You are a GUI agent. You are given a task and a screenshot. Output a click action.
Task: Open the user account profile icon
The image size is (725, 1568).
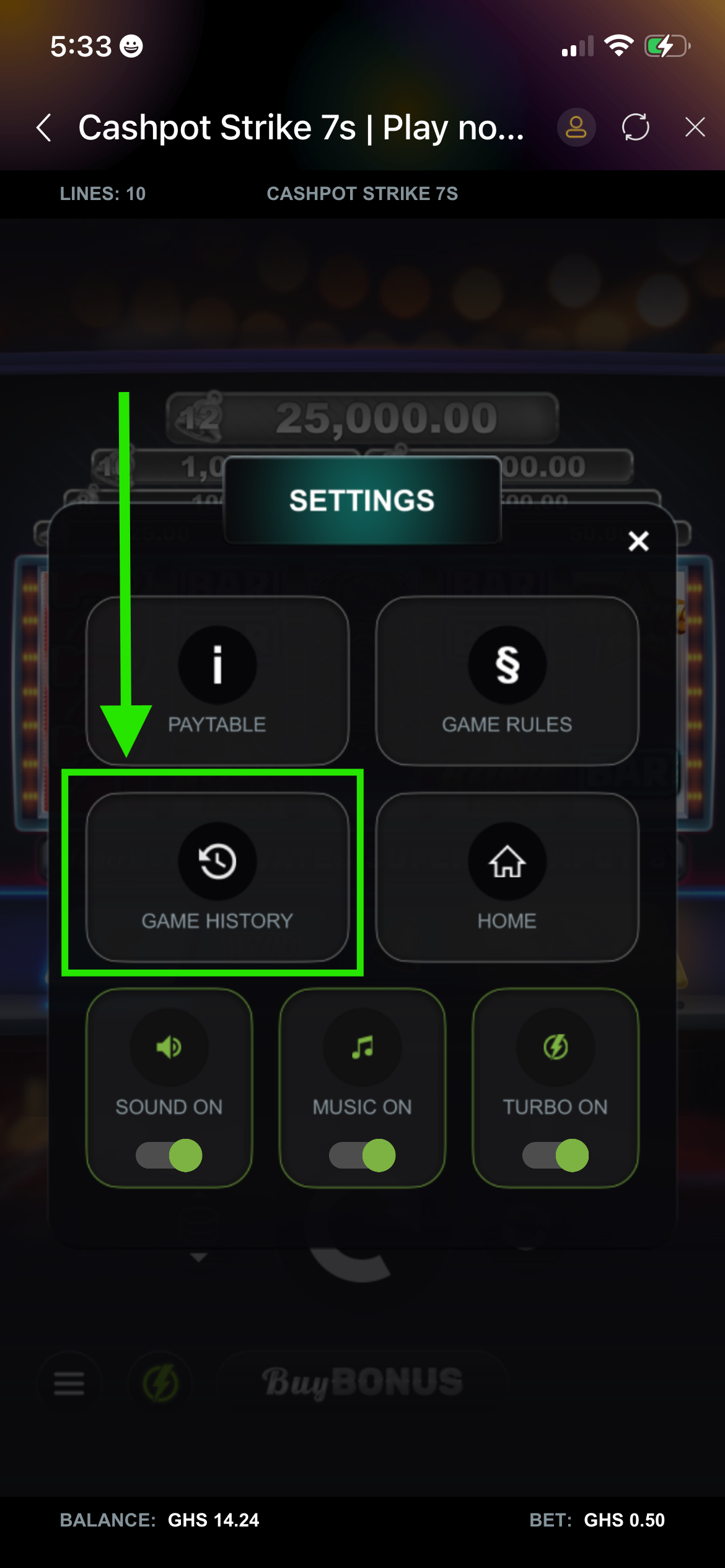coord(576,128)
